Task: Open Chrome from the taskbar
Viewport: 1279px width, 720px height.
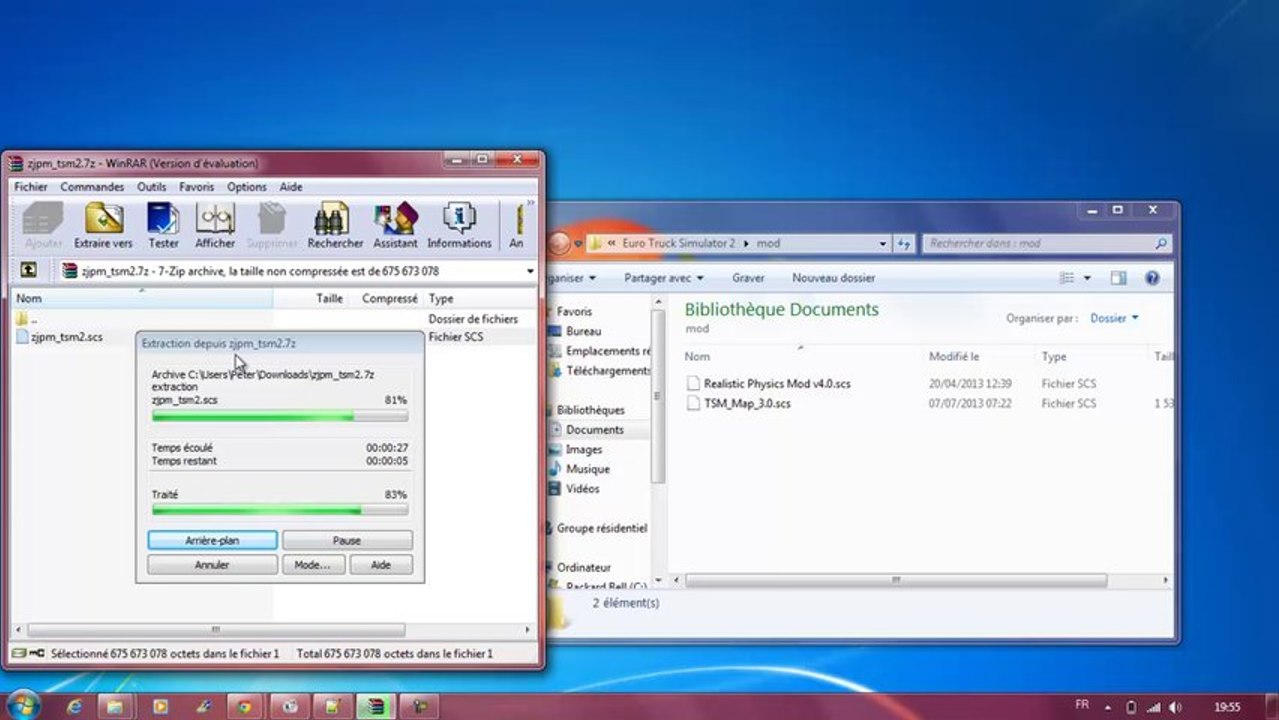Action: pyautogui.click(x=244, y=706)
